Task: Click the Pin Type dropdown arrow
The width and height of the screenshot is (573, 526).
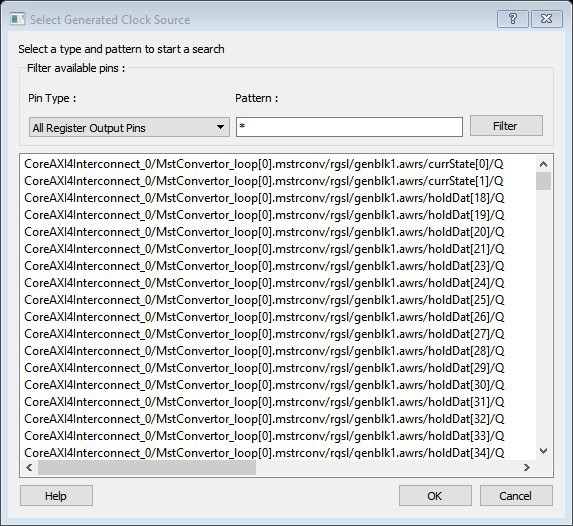Action: [220, 127]
